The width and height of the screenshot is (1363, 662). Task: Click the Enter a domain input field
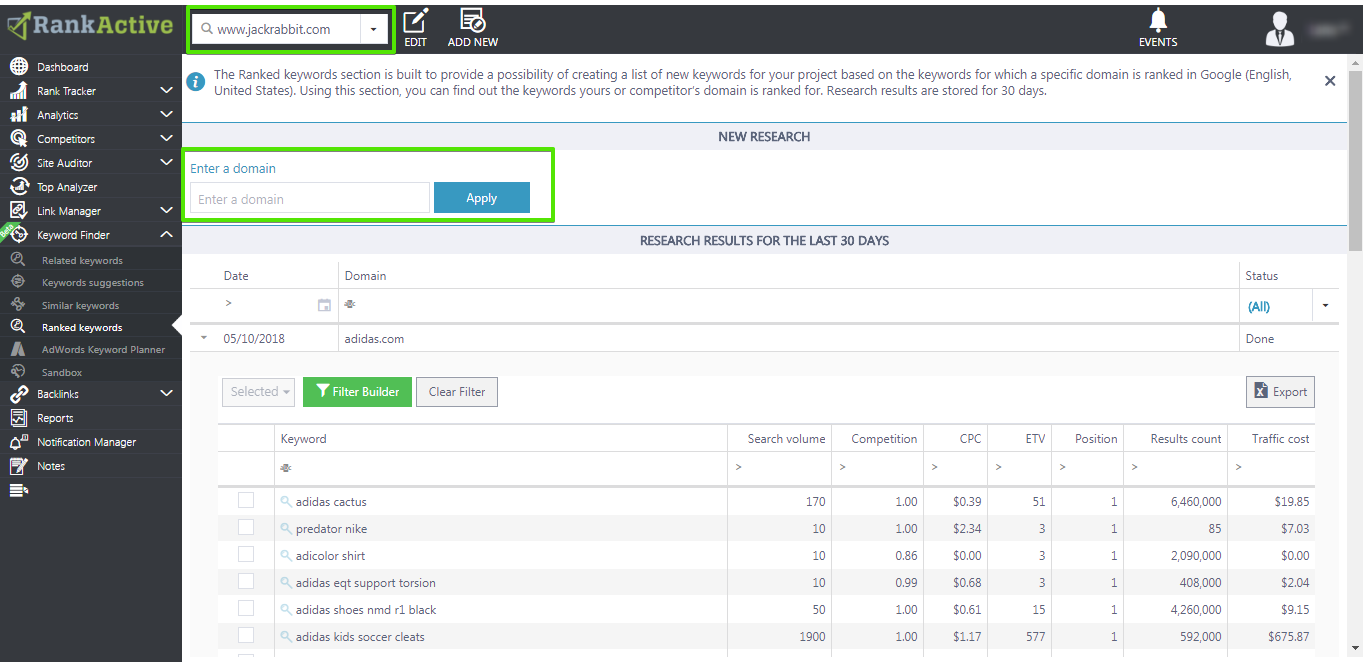(x=310, y=198)
